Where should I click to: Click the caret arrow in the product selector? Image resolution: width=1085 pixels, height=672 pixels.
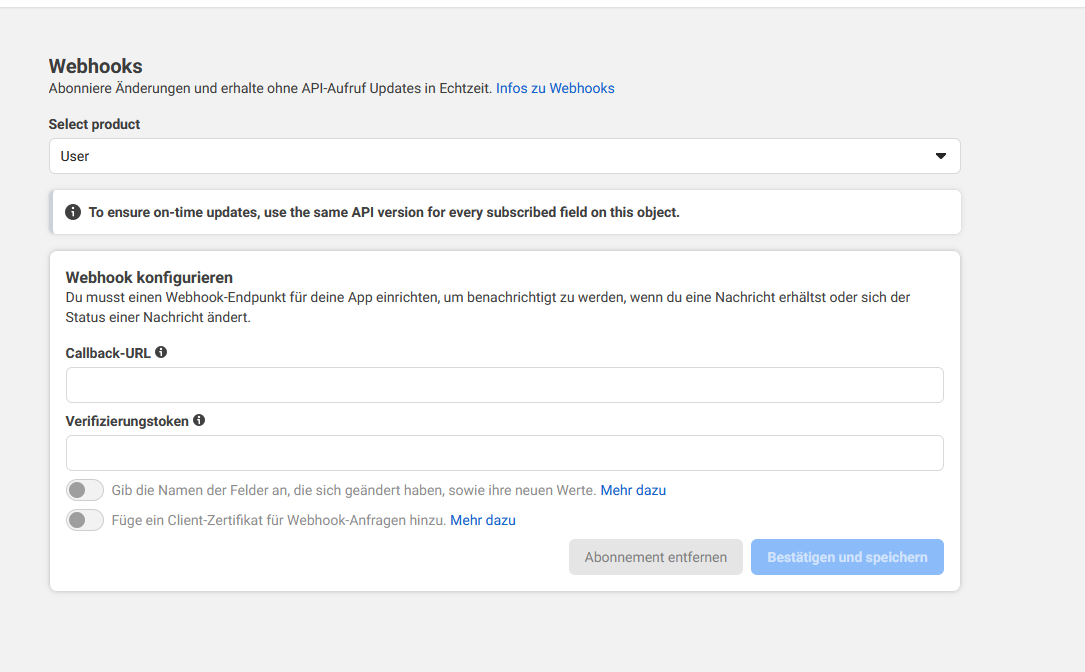pyautogui.click(x=940, y=156)
